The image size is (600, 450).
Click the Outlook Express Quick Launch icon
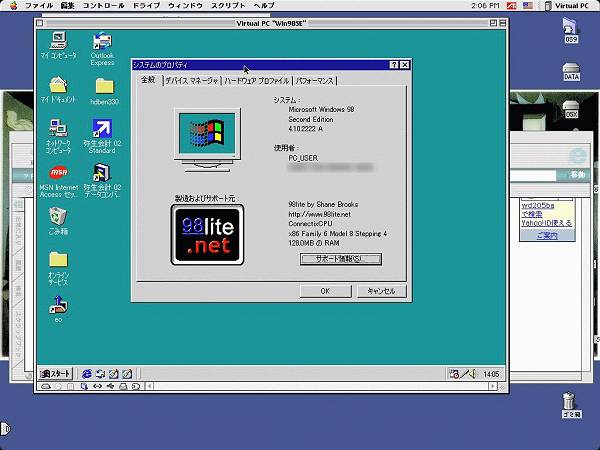100,373
